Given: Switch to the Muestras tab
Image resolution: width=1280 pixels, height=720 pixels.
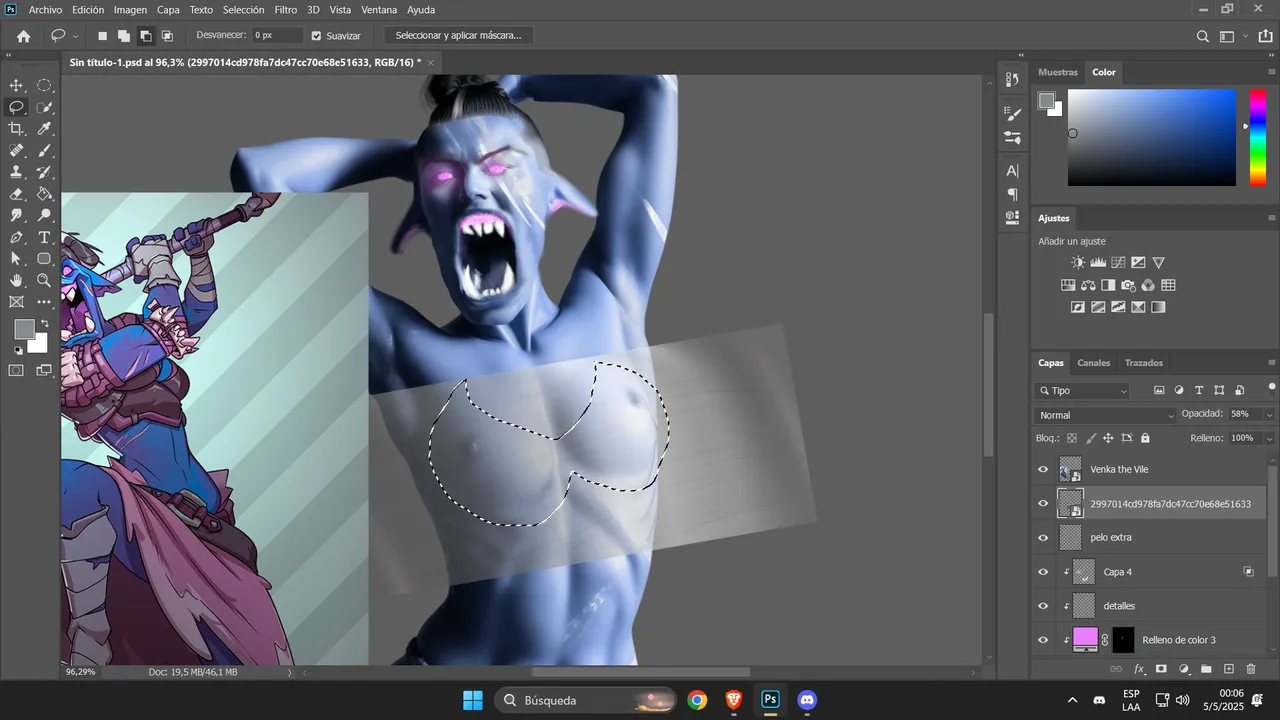Looking at the screenshot, I should point(1058,73).
